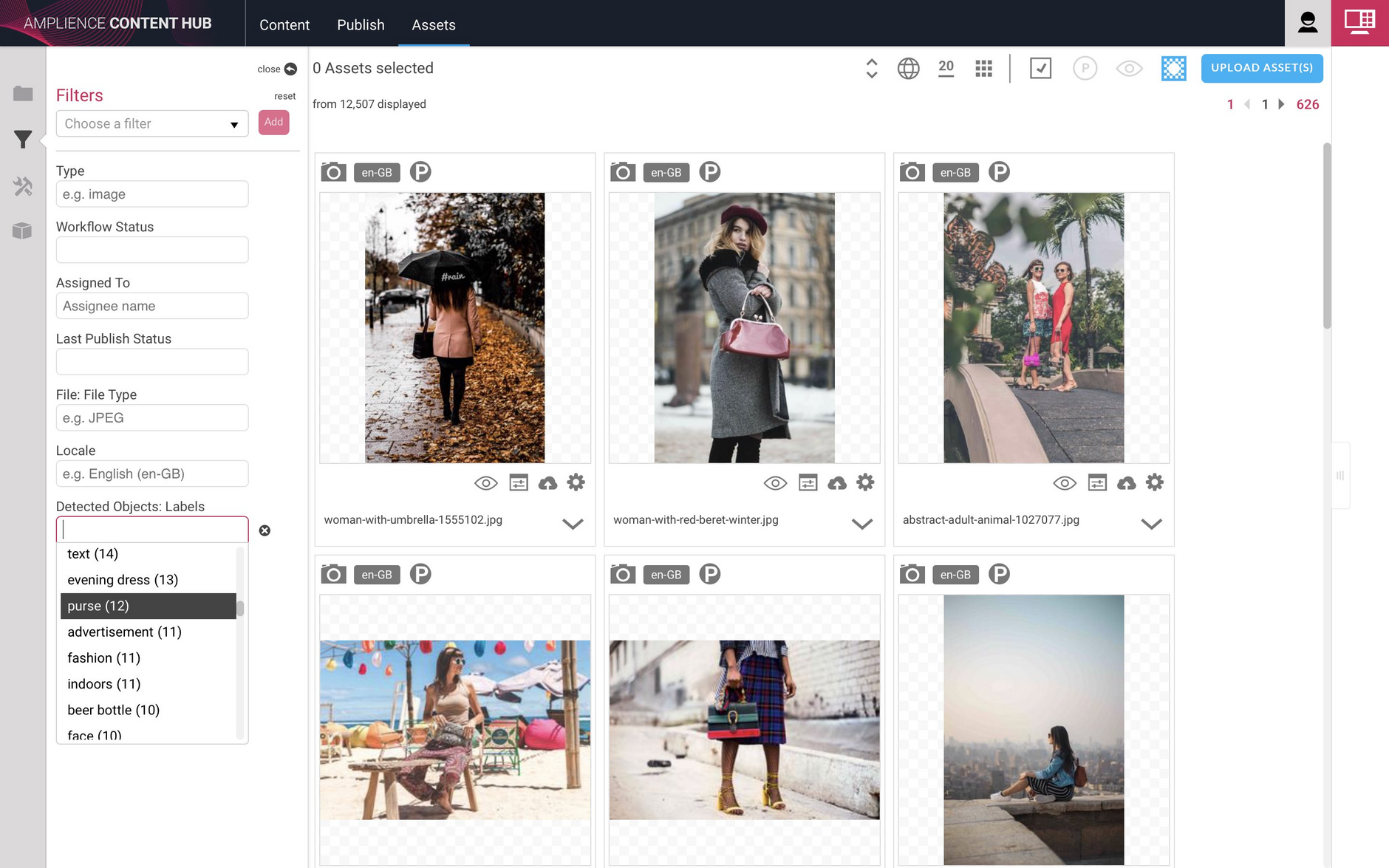This screenshot has height=868, width=1389.
Task: Open the locale globe icon in the toolbar
Action: pos(908,69)
